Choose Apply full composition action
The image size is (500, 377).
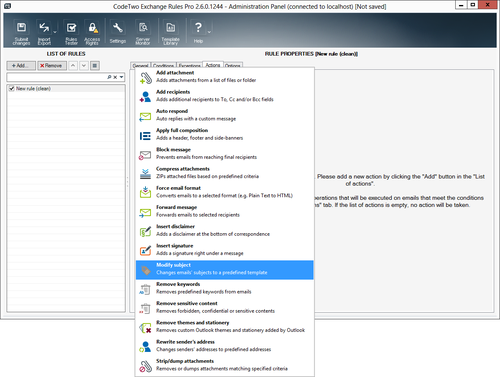[225, 134]
